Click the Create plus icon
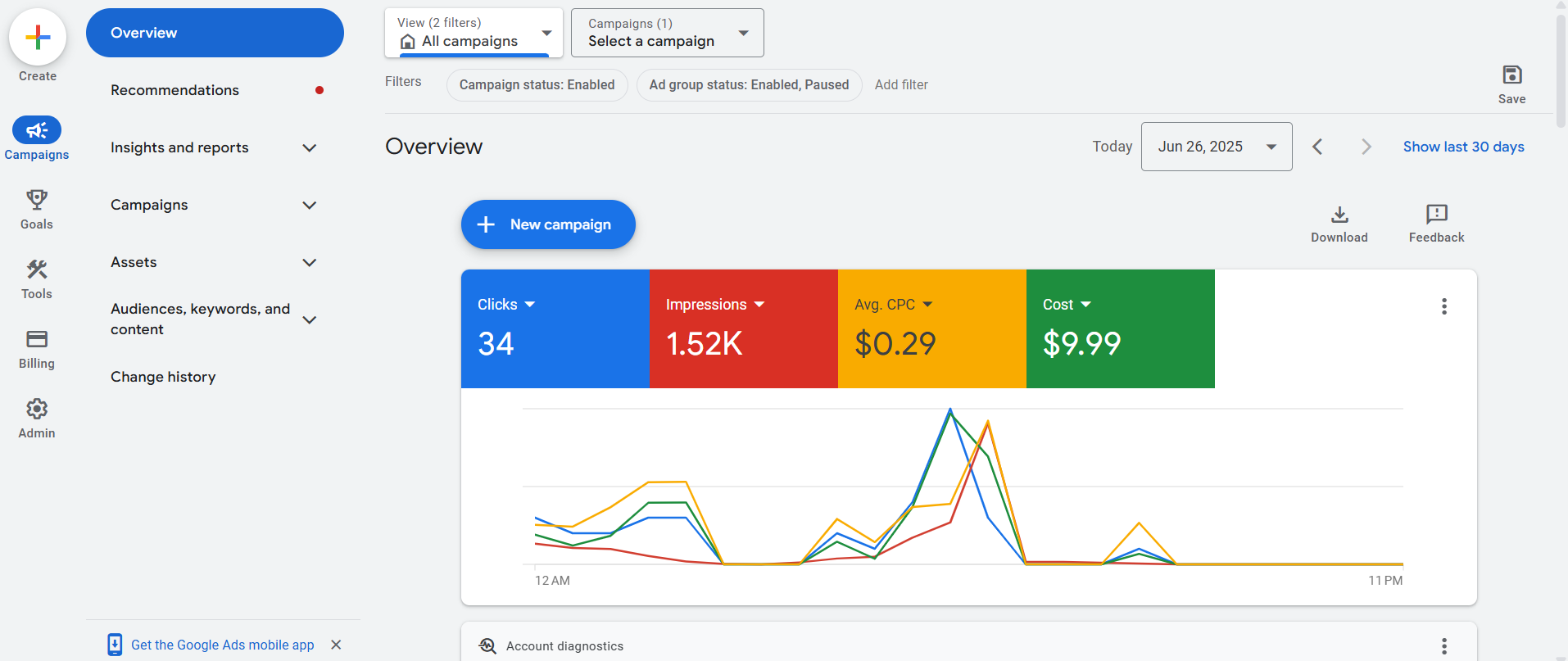Image resolution: width=1568 pixels, height=661 pixels. click(x=38, y=37)
